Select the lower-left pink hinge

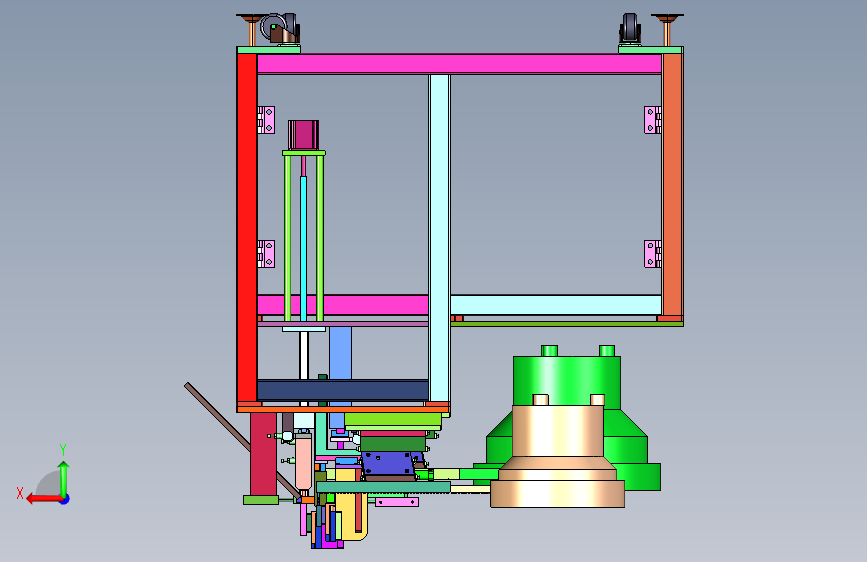[x=266, y=254]
